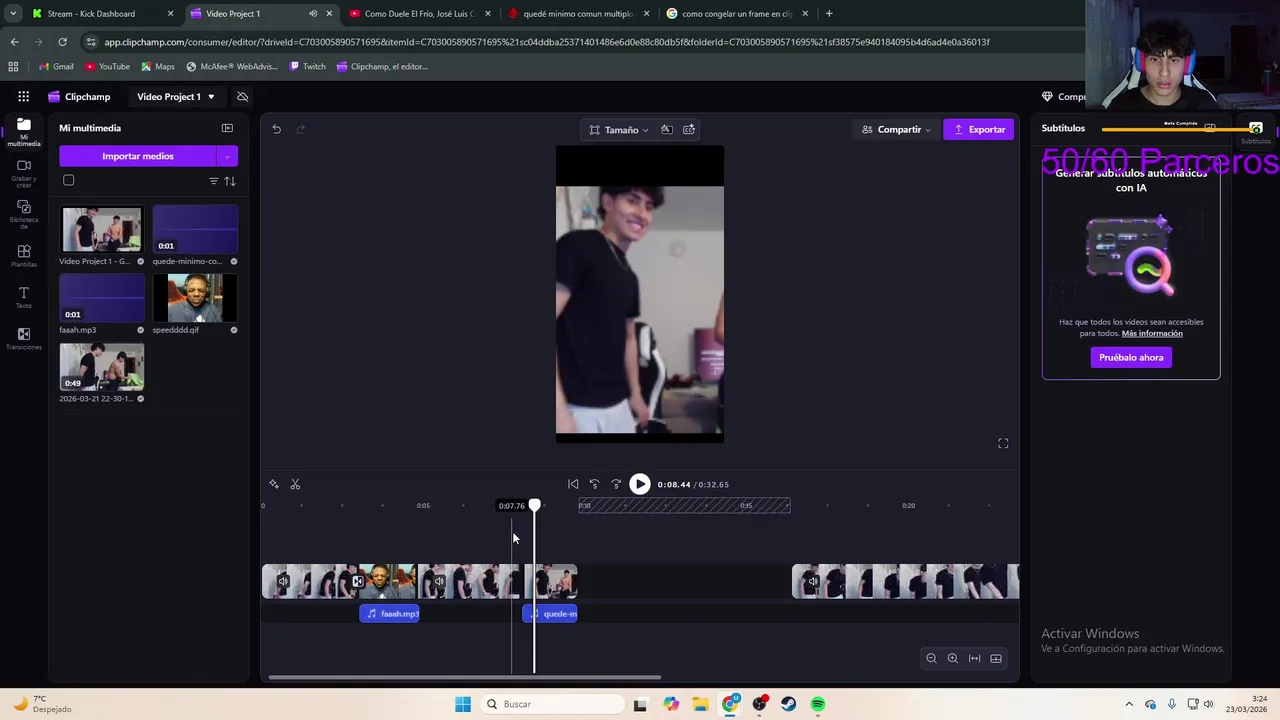
Task: Switch to como congelar un frame tab
Action: (737, 14)
